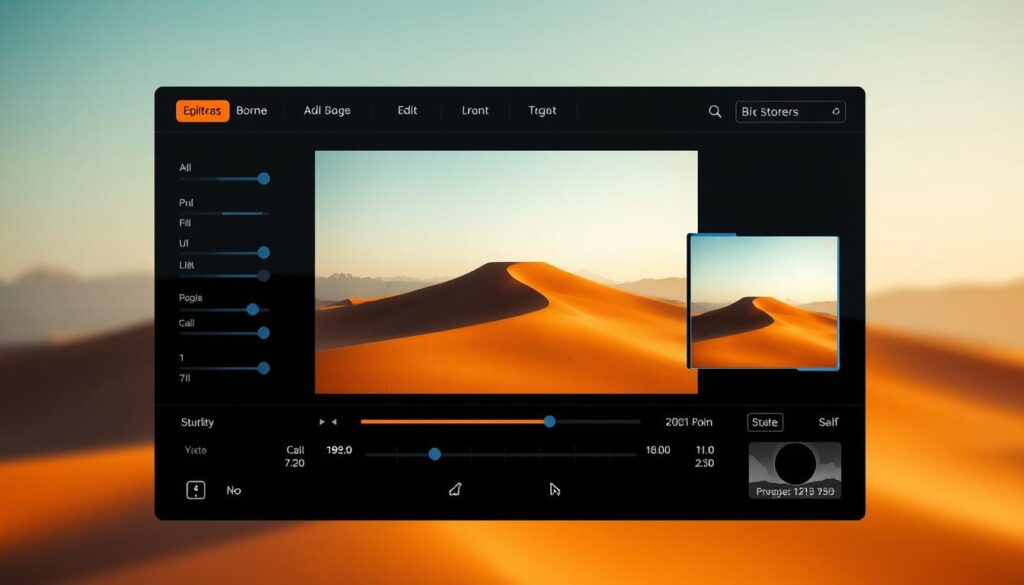The image size is (1024, 585).
Task: Choose the Salf option
Action: click(828, 422)
